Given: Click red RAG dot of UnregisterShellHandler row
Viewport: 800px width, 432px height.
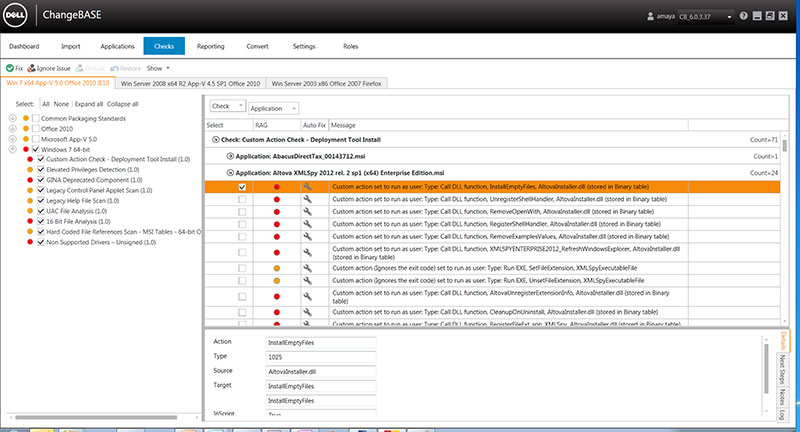Looking at the screenshot, I should (x=277, y=199).
